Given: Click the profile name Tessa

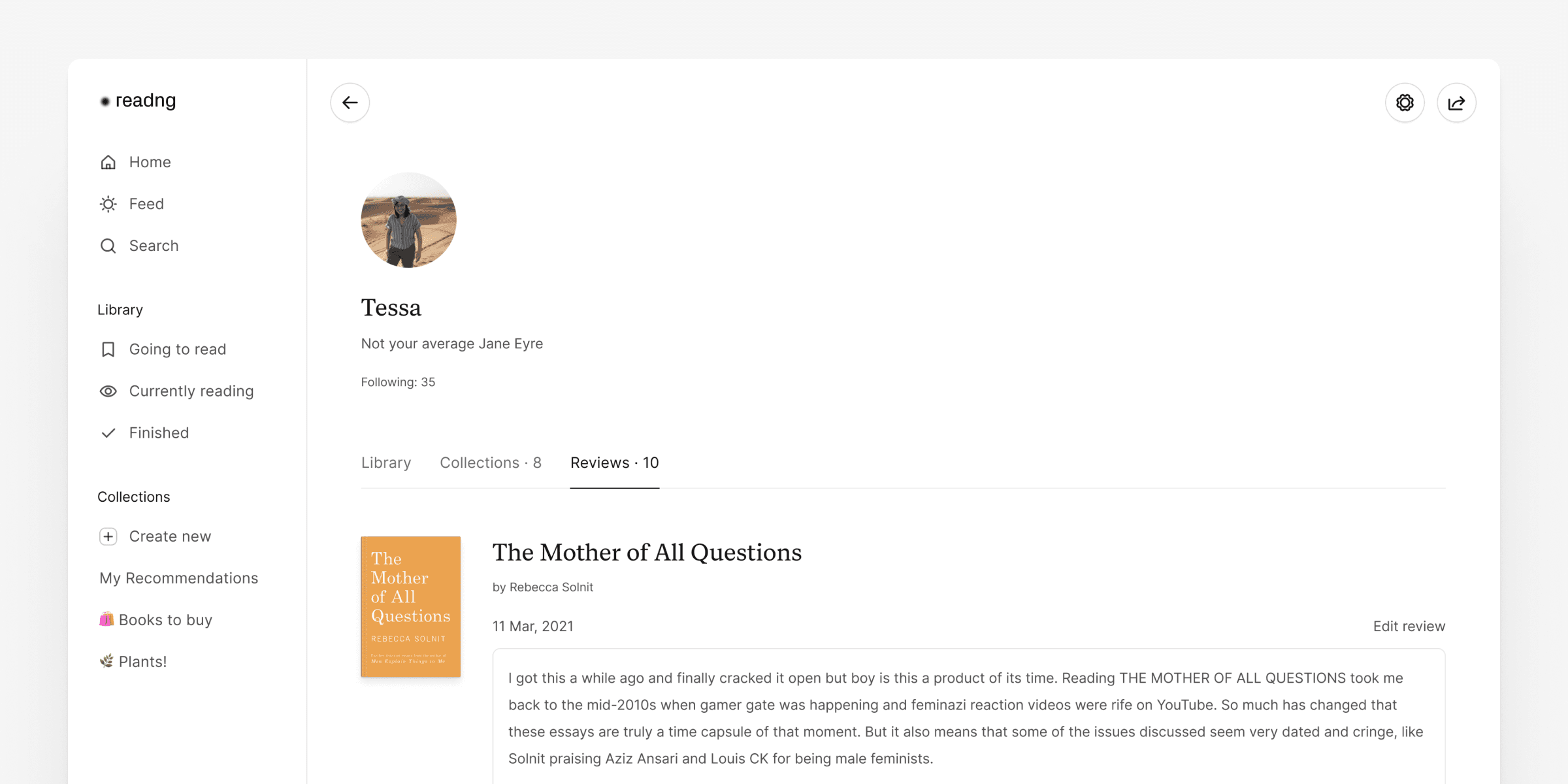Looking at the screenshot, I should point(391,308).
